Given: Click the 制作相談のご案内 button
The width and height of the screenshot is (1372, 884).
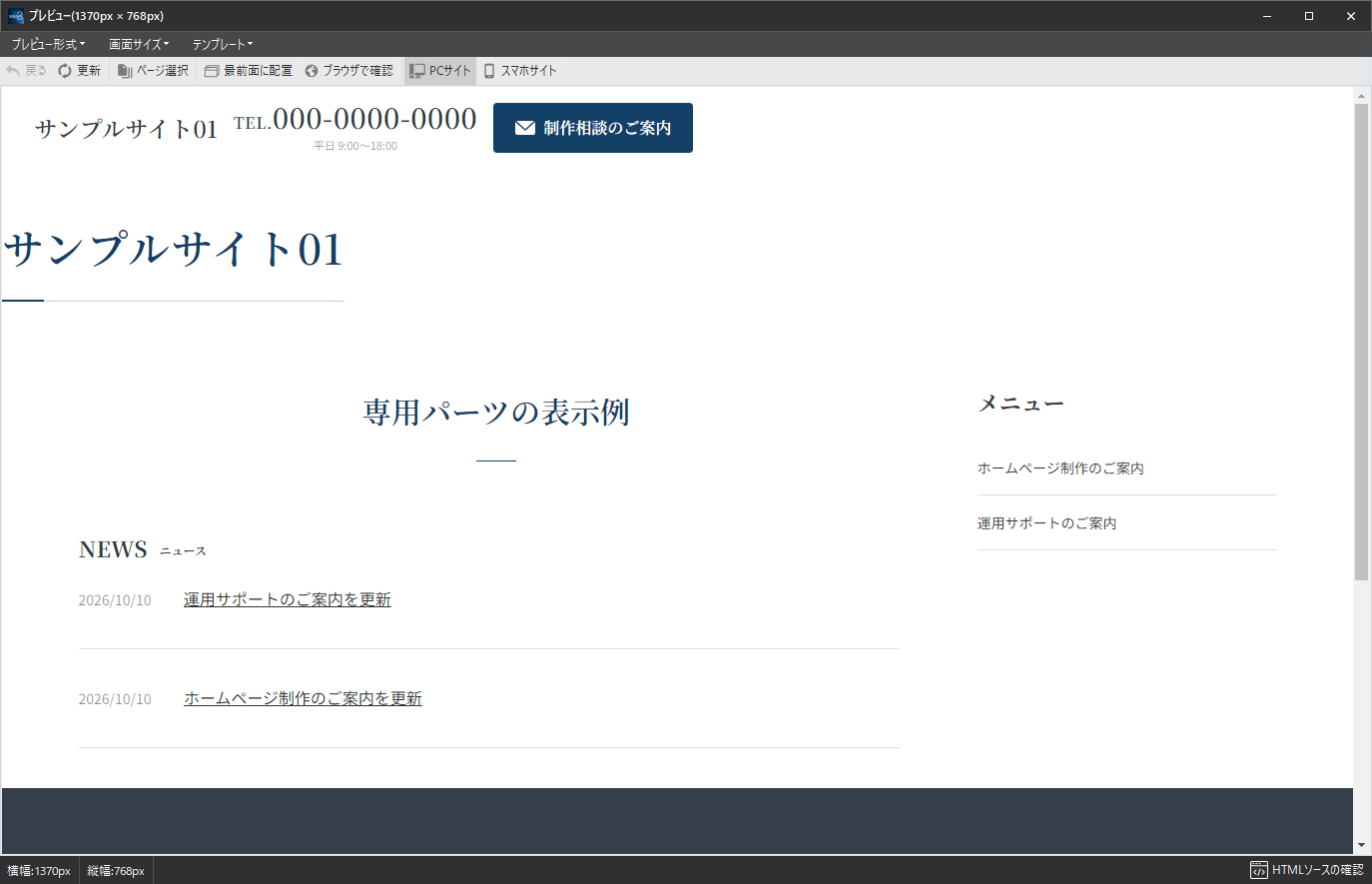Looking at the screenshot, I should pos(593,128).
